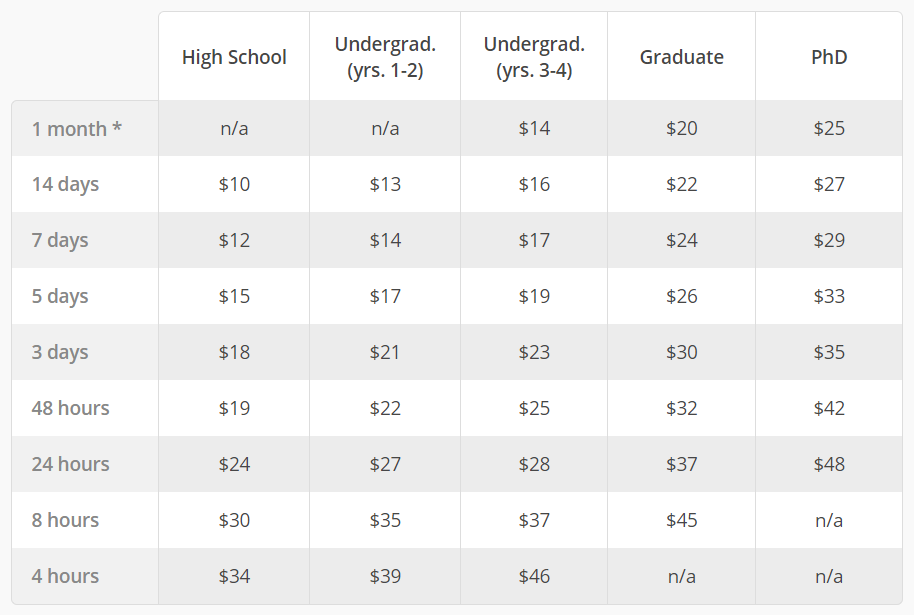This screenshot has width=914, height=615.
Task: Select $45 Graduate 8 hours price
Action: [681, 520]
